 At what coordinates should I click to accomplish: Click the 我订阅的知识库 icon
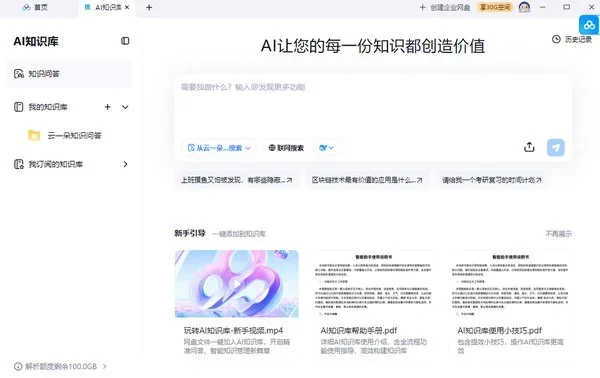[x=18, y=164]
